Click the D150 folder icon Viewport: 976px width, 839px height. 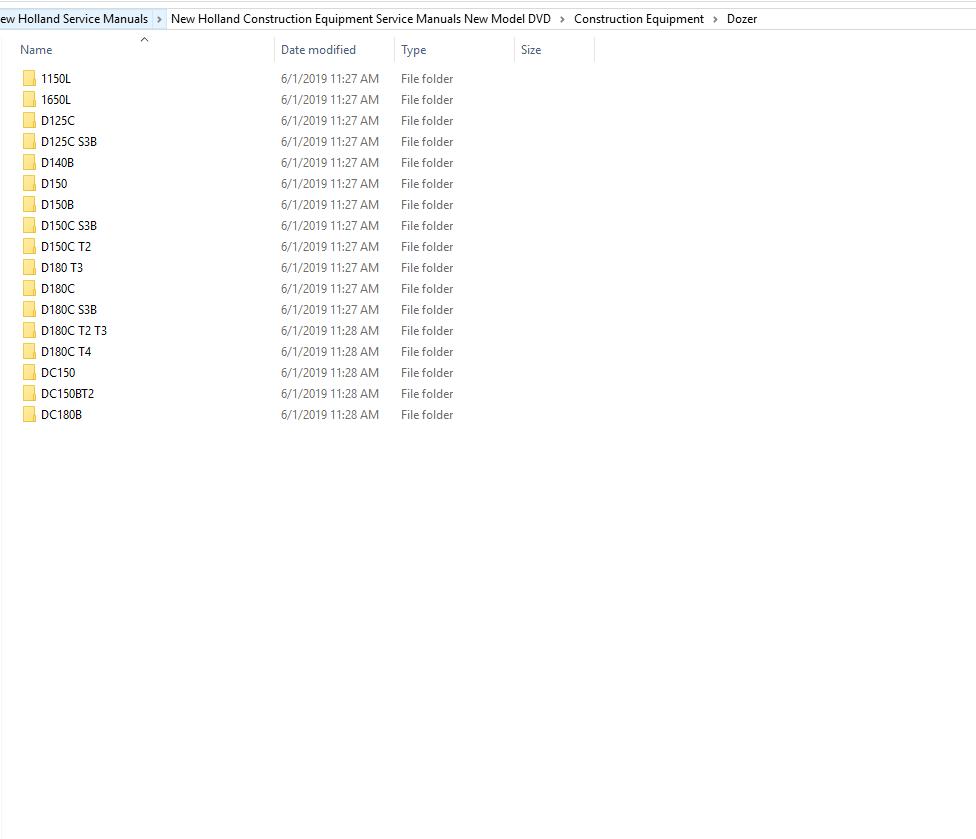click(x=29, y=184)
